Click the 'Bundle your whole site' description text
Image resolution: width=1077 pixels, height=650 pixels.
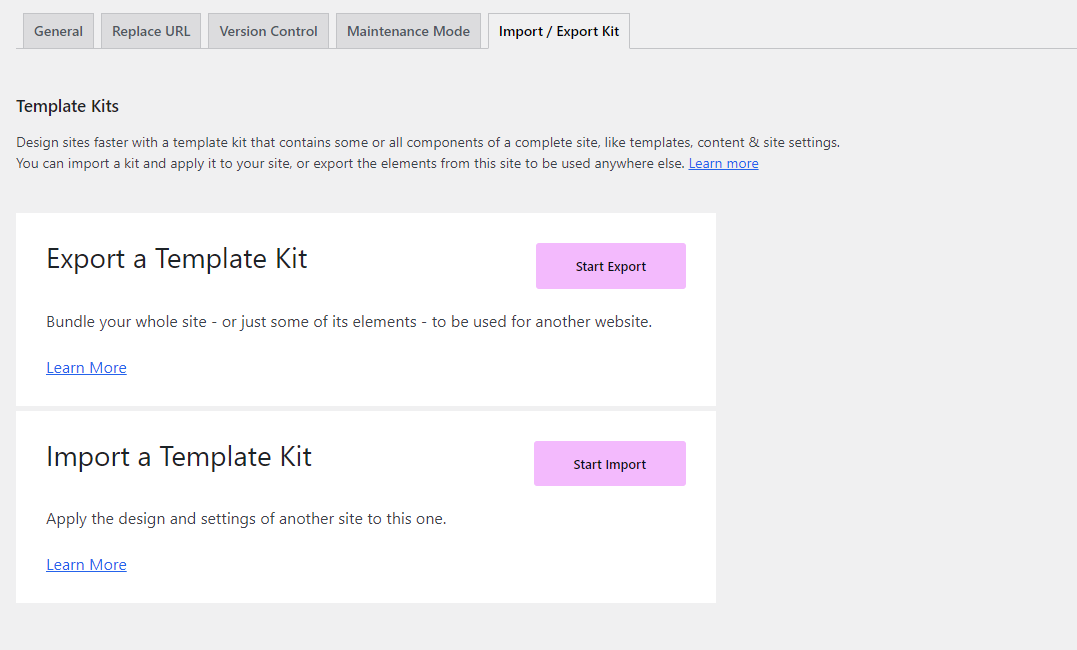coord(349,322)
